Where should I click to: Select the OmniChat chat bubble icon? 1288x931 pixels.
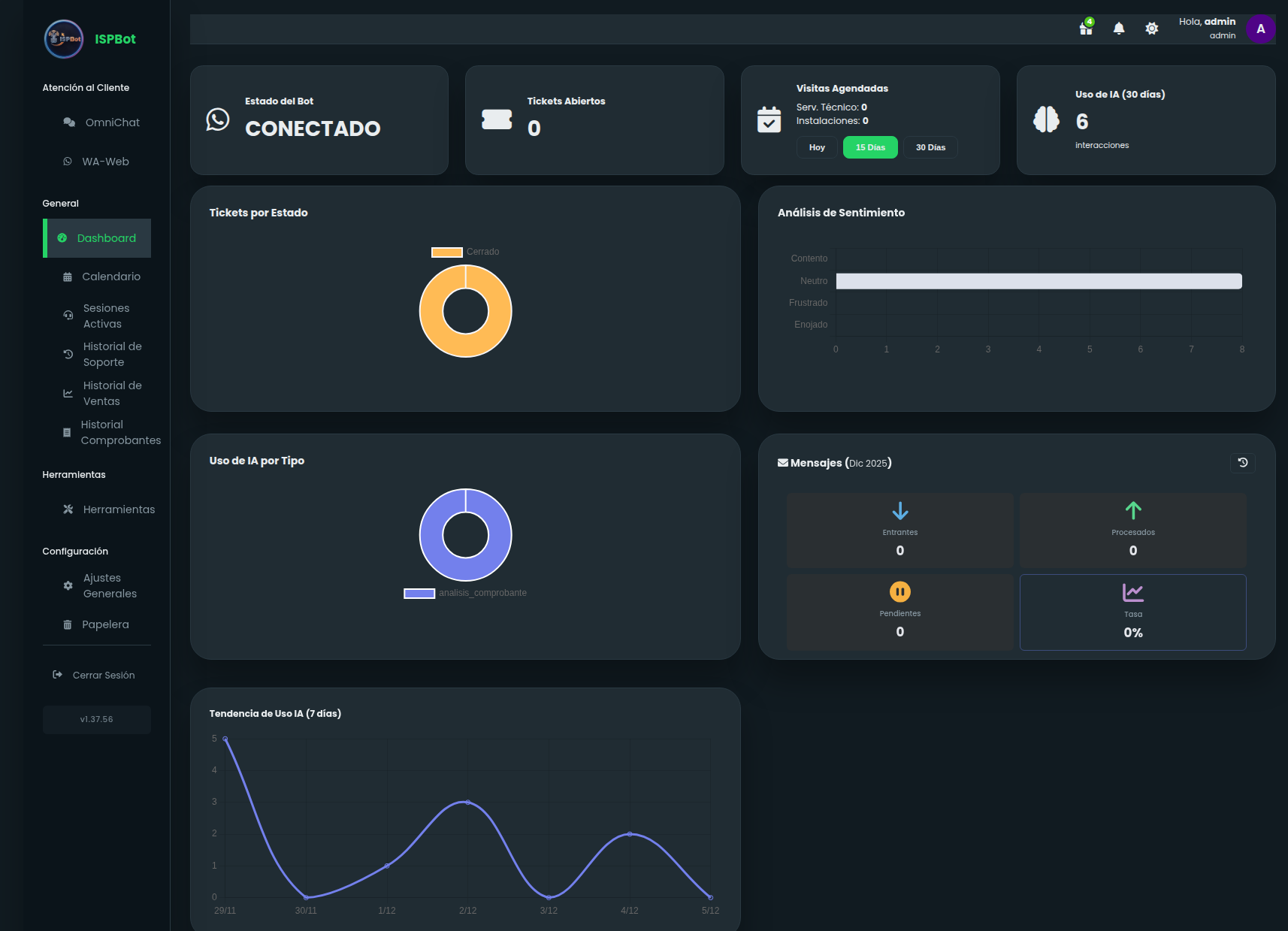pos(68,122)
